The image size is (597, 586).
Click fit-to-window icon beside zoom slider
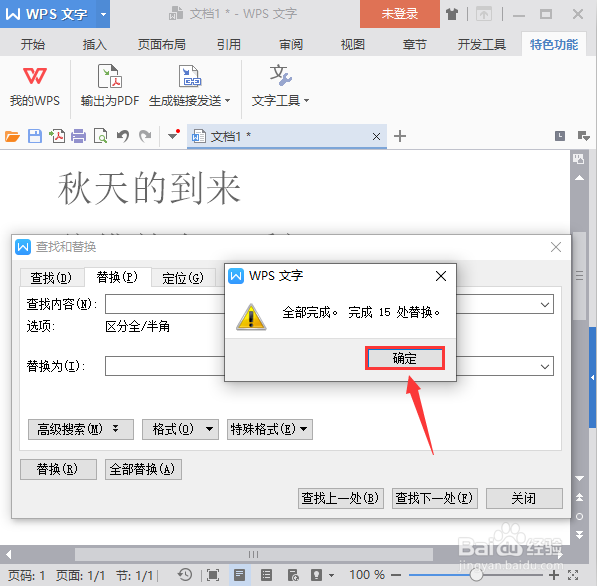click(573, 575)
